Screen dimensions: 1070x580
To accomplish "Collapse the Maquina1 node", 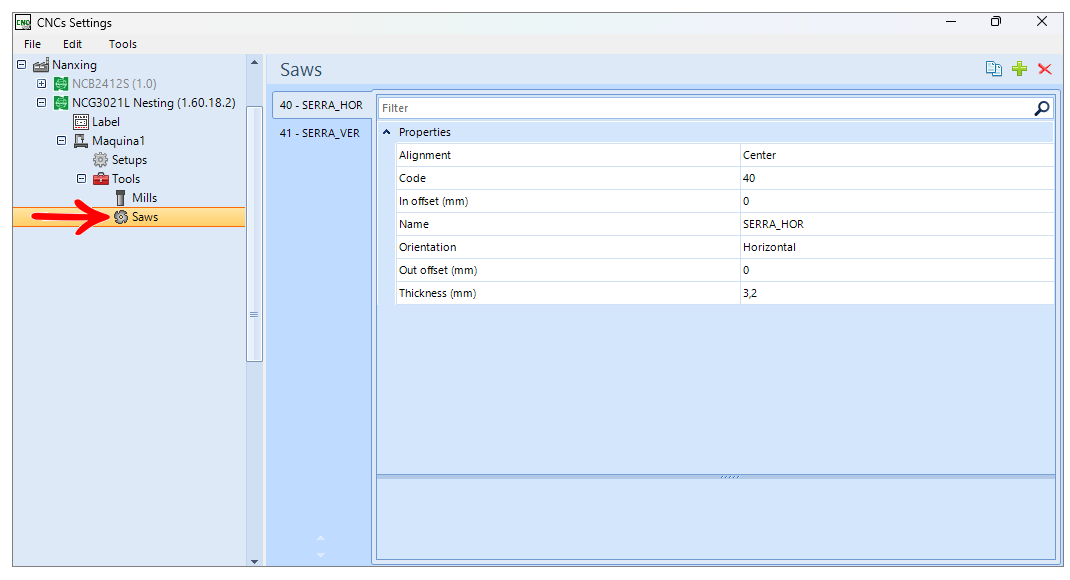I will click(61, 141).
